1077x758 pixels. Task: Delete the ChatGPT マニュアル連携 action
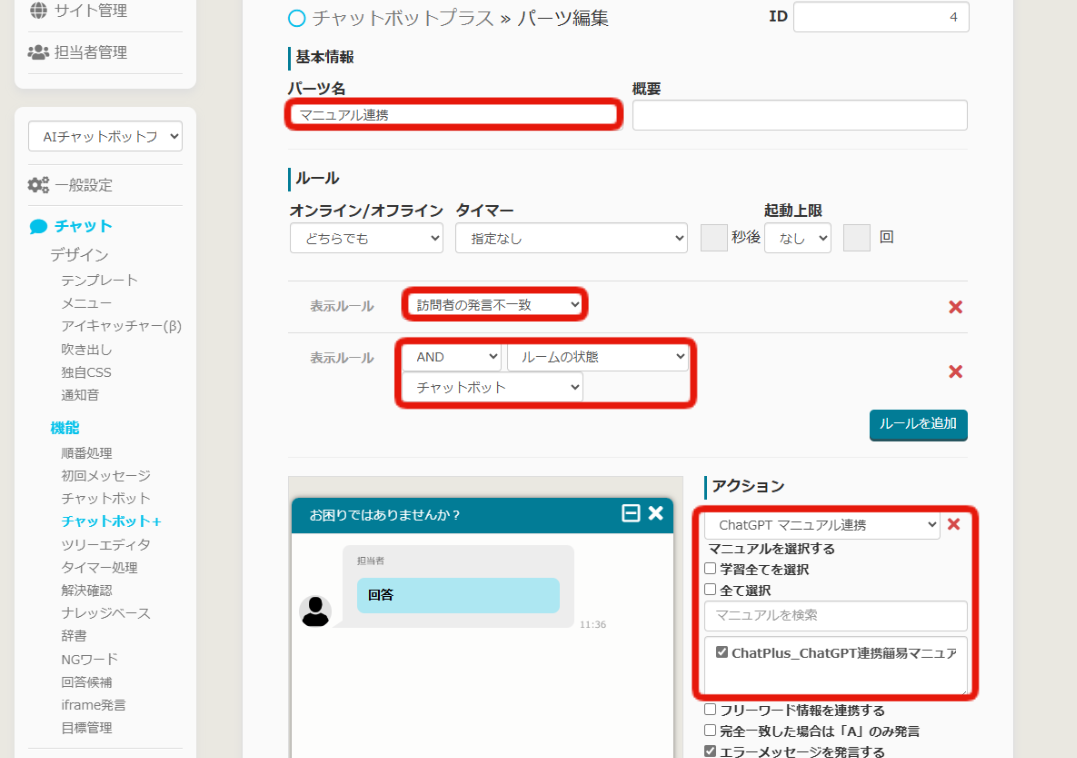[x=954, y=524]
